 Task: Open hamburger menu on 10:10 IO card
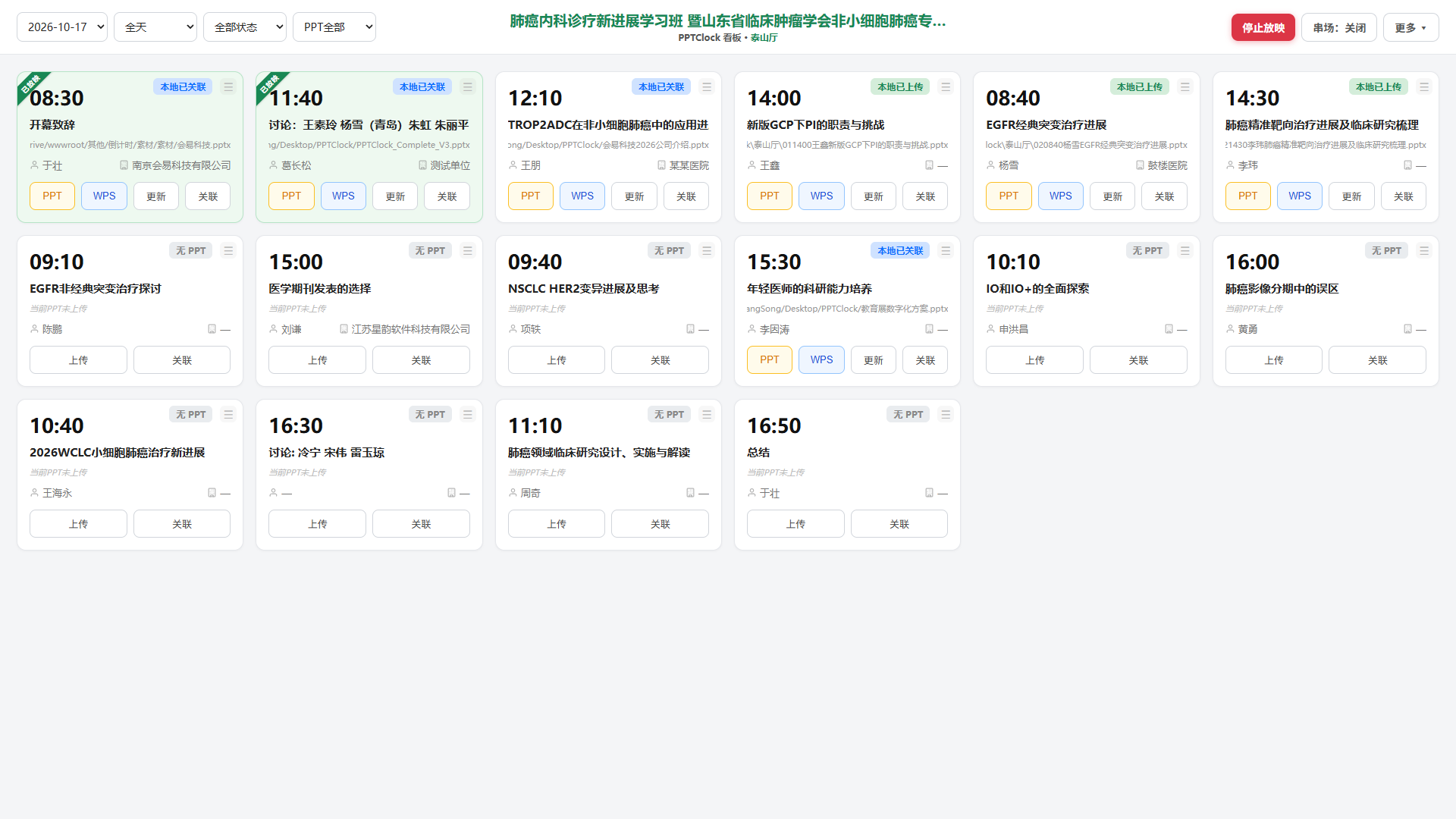point(1185,251)
